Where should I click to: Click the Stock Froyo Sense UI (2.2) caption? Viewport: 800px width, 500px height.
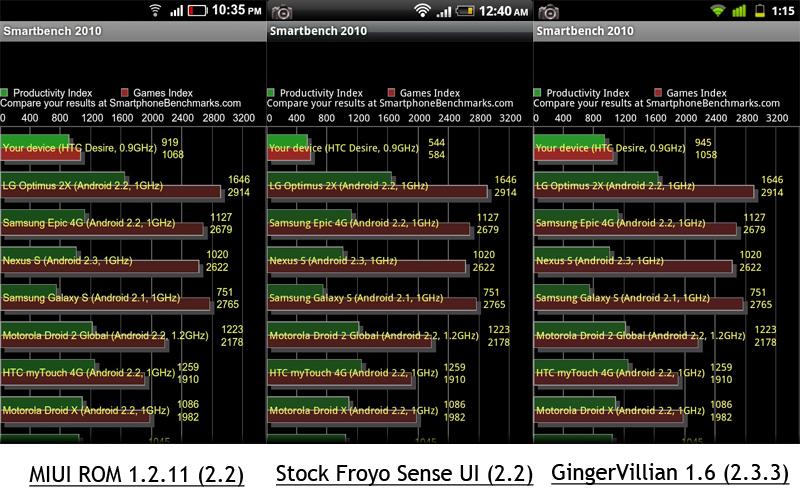[404, 473]
